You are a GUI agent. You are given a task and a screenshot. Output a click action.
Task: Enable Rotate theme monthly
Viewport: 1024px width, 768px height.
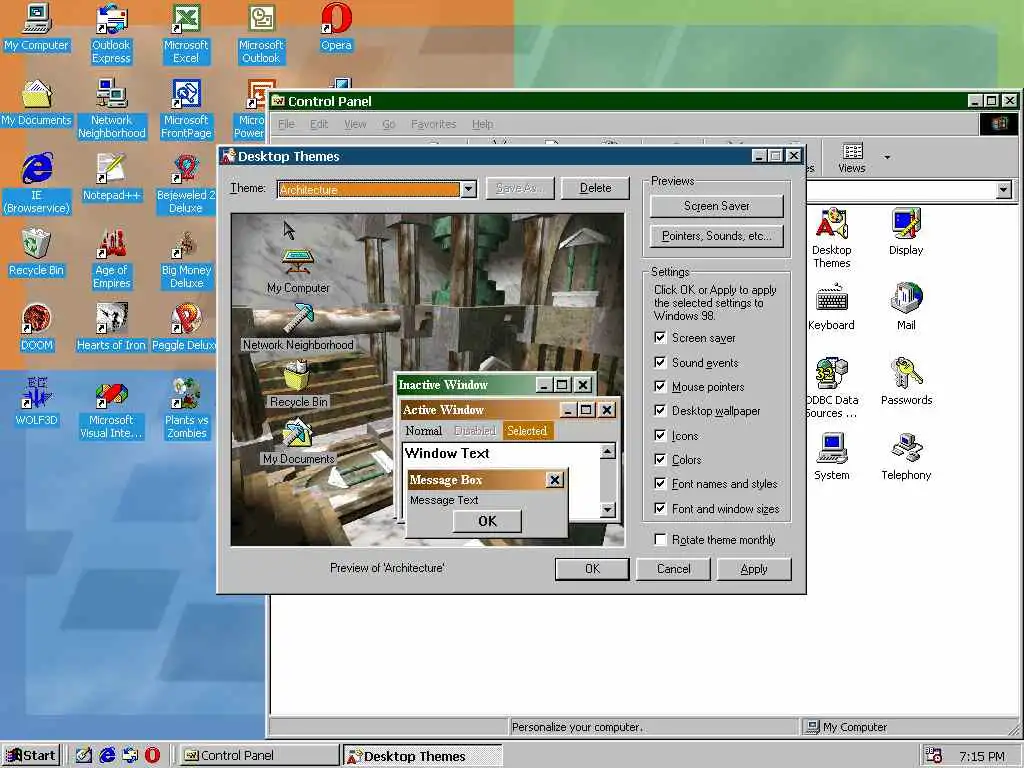660,539
